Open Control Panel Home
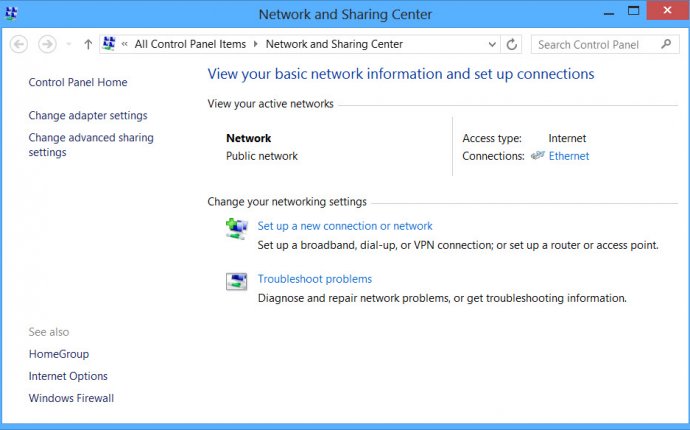This screenshot has width=690, height=430. coord(78,82)
